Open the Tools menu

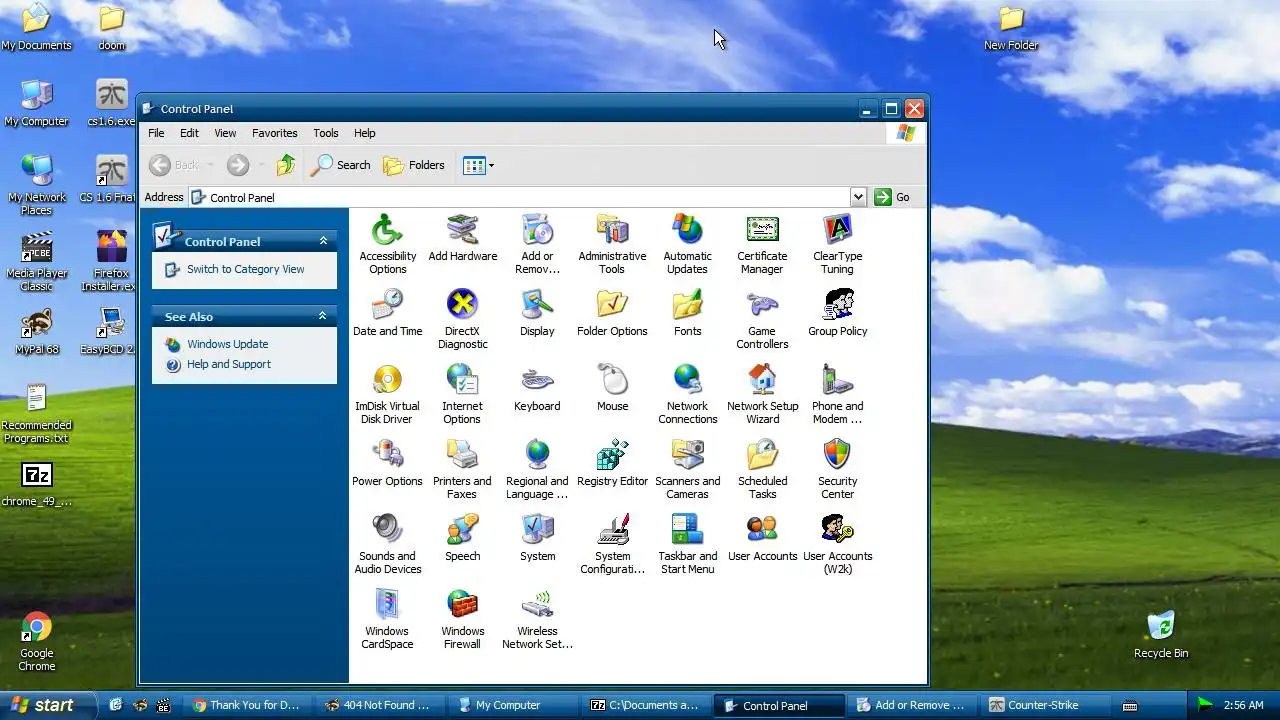pyautogui.click(x=325, y=133)
